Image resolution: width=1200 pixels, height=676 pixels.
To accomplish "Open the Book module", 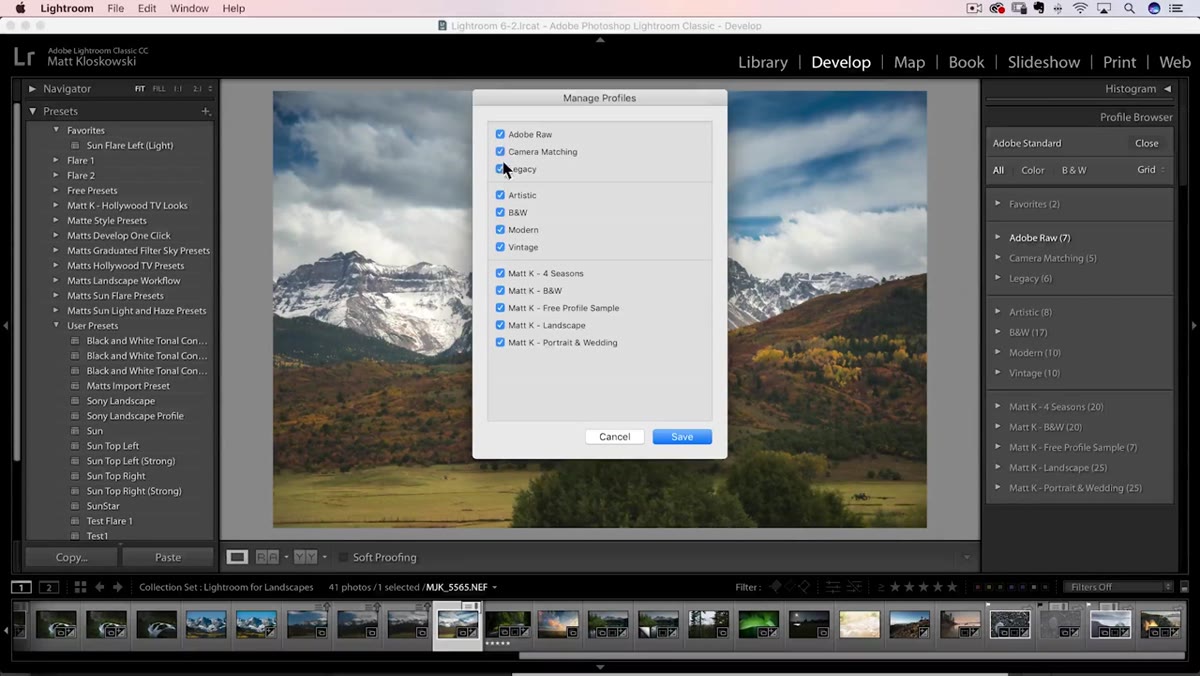I will click(966, 62).
